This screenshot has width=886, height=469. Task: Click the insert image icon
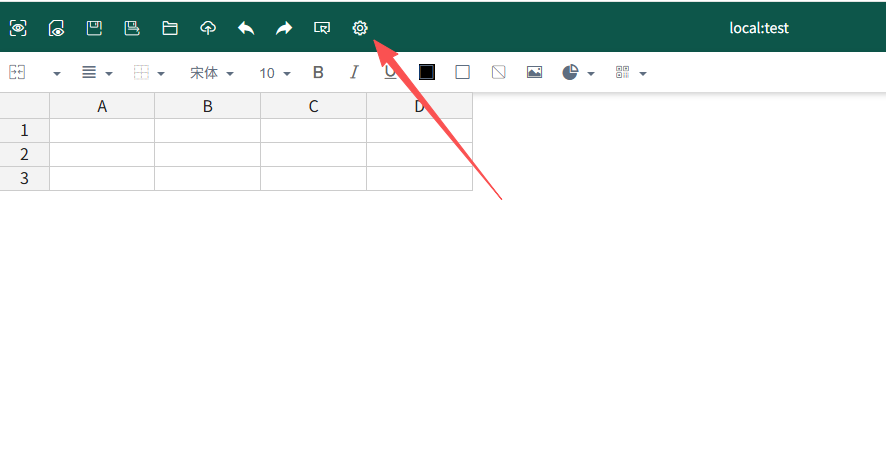click(x=534, y=72)
